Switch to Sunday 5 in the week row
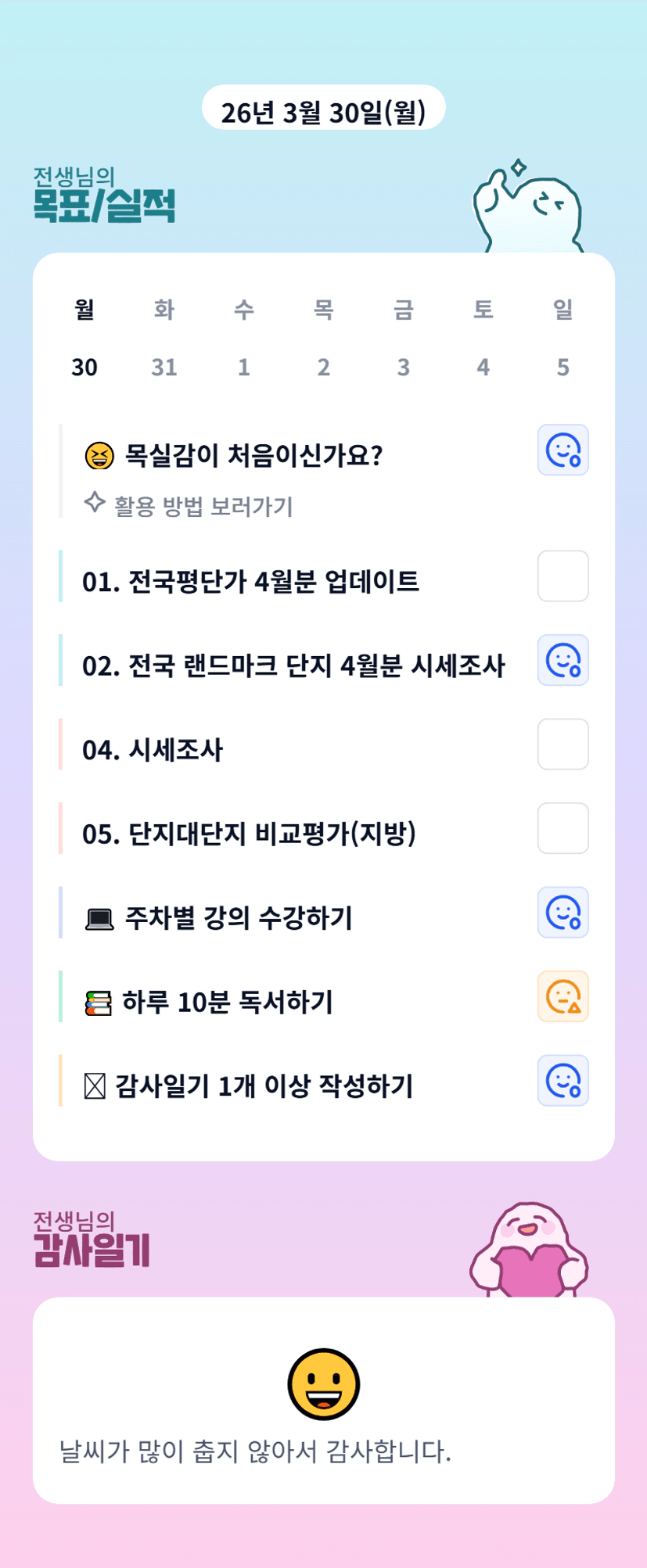The image size is (647, 1568). tap(563, 367)
